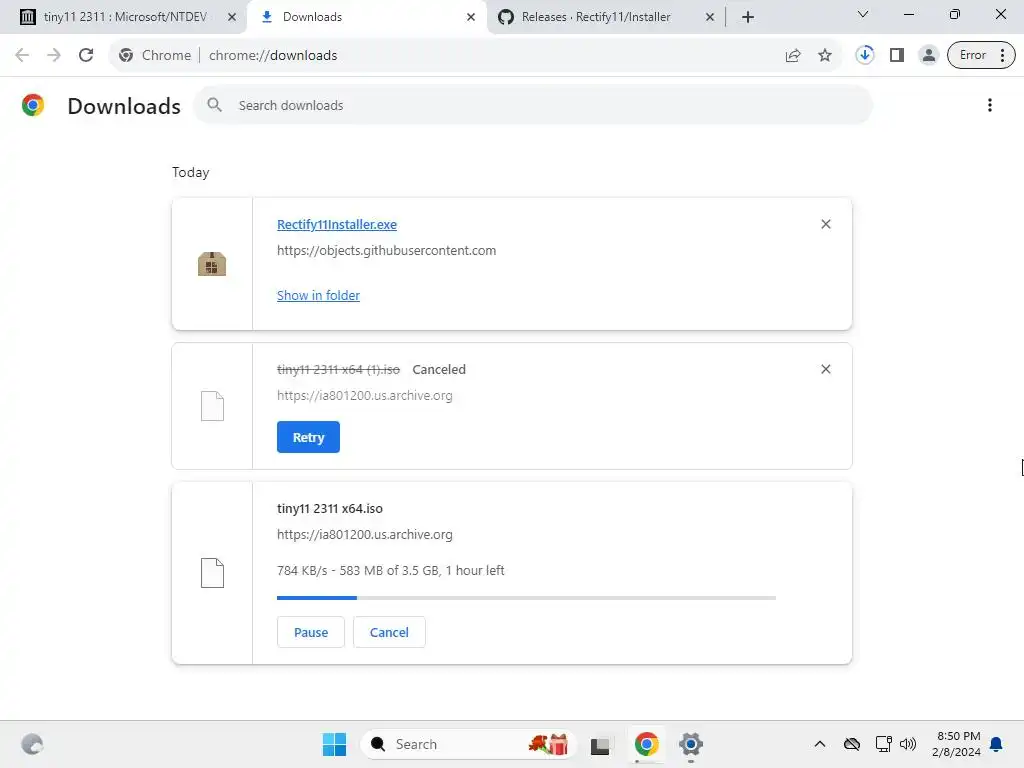Open the profile avatar menu
The height and width of the screenshot is (768, 1024).
coord(928,56)
